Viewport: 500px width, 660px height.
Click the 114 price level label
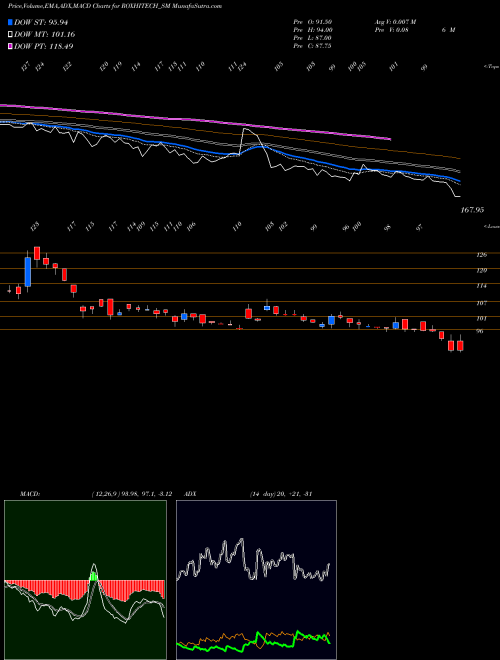coord(481,286)
